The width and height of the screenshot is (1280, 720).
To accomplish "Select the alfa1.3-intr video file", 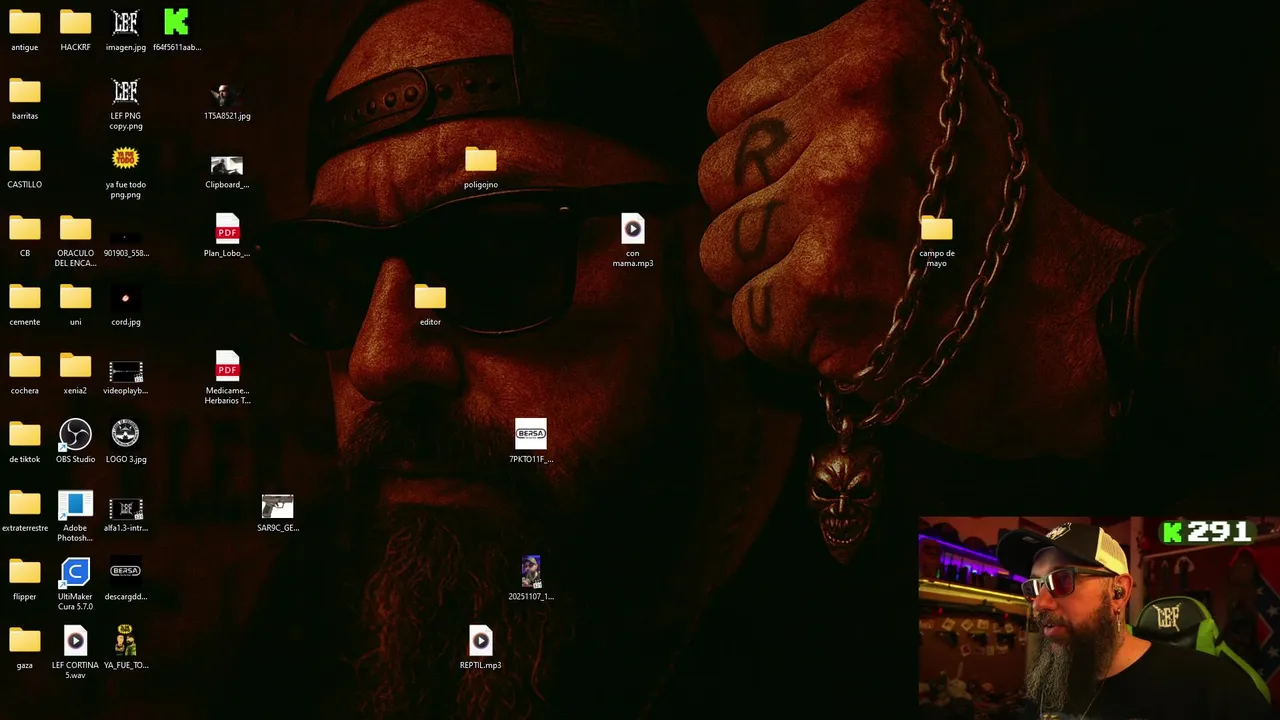I will tap(125, 509).
